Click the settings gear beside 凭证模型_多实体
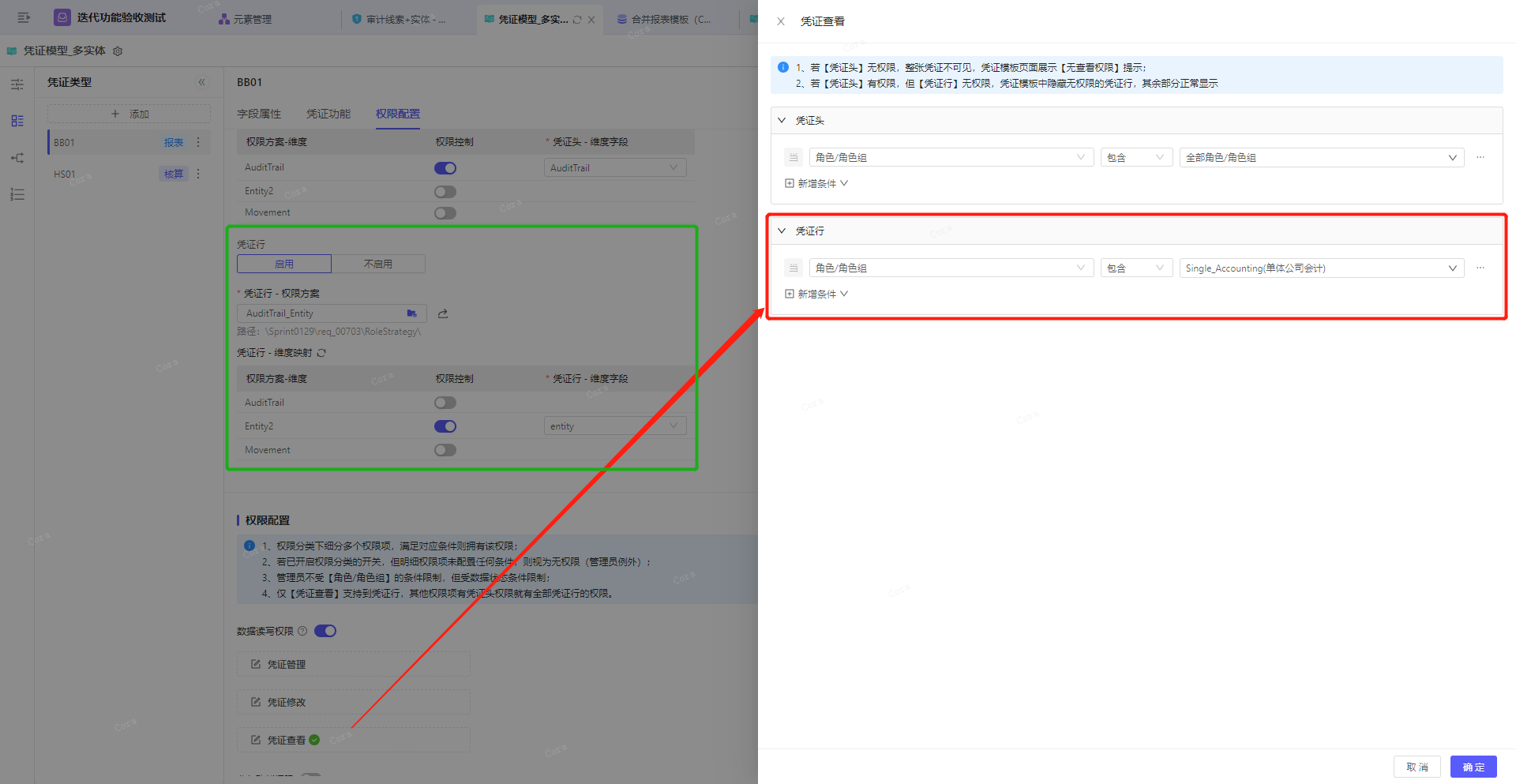The width and height of the screenshot is (1516, 784). [118, 51]
